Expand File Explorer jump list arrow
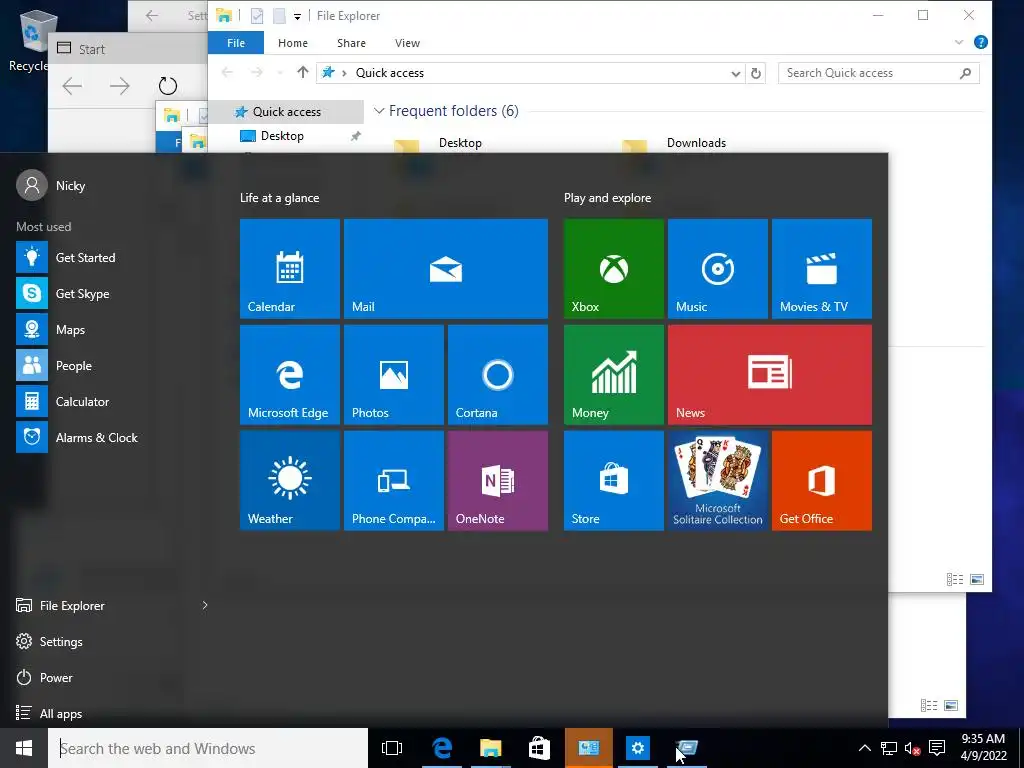The image size is (1024, 768). (x=204, y=605)
